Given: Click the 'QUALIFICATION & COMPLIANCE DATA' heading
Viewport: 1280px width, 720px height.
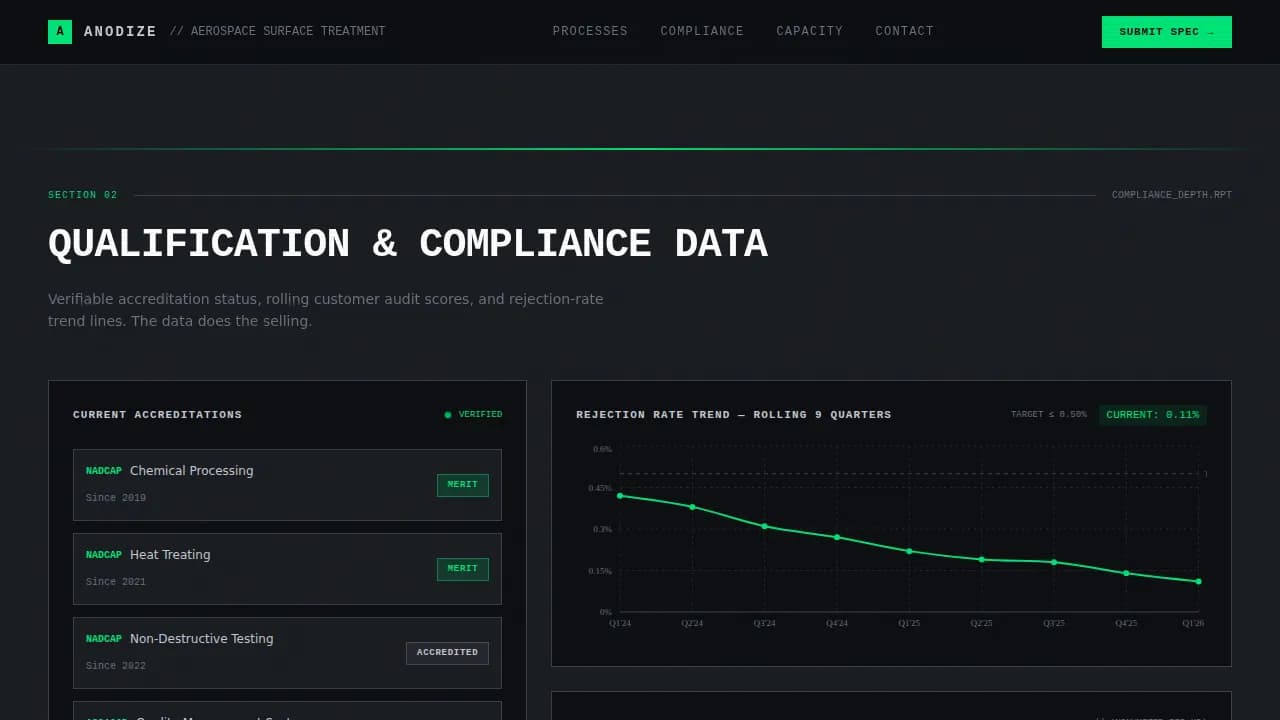Looking at the screenshot, I should pyautogui.click(x=408, y=245).
